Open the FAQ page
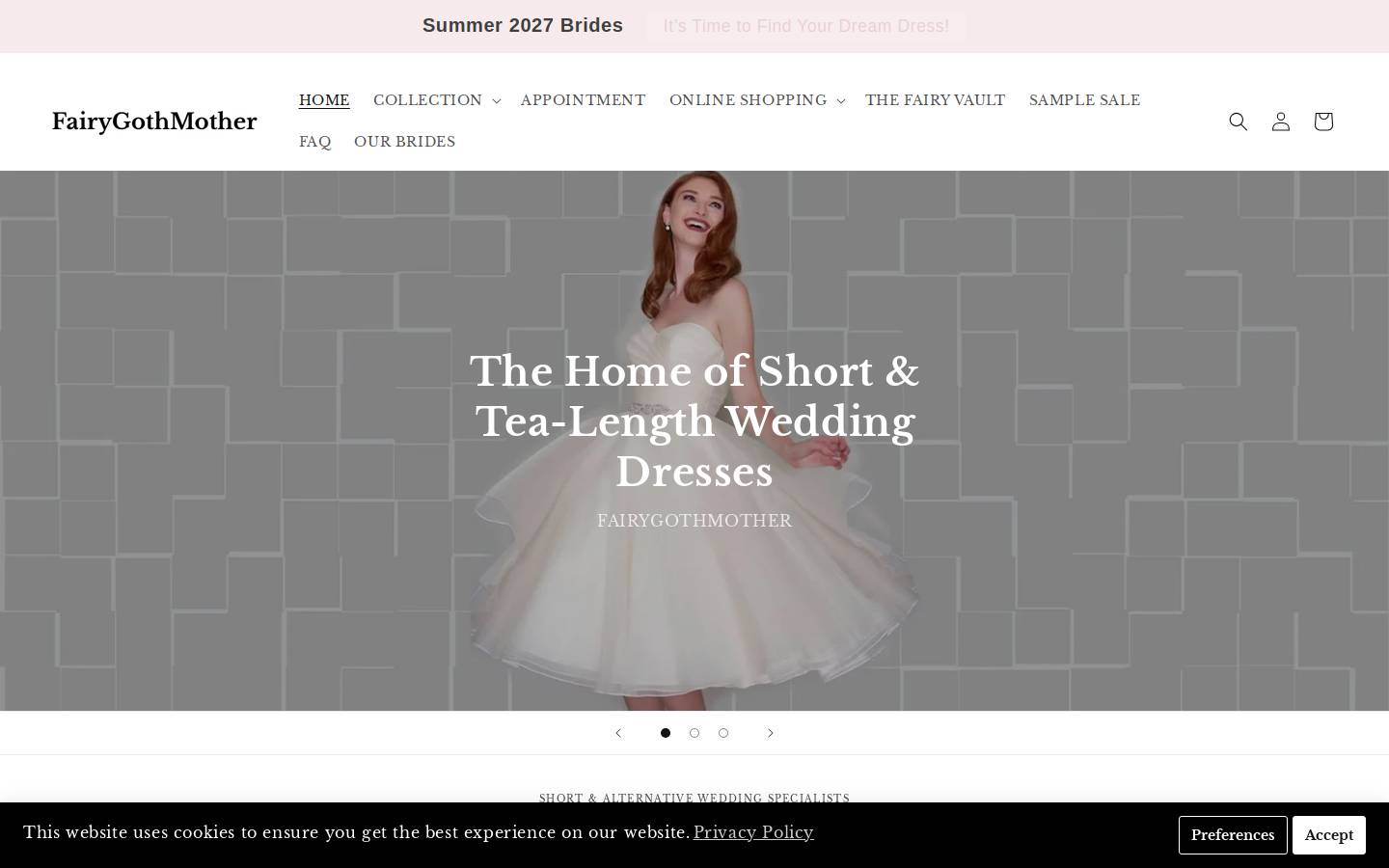Viewport: 1389px width, 868px height. tap(314, 142)
